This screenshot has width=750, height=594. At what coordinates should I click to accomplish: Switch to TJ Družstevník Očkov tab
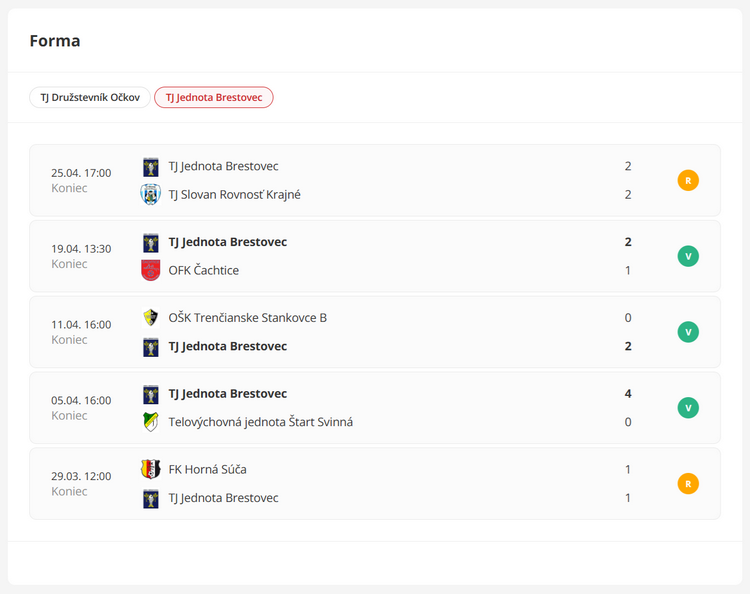coord(90,98)
